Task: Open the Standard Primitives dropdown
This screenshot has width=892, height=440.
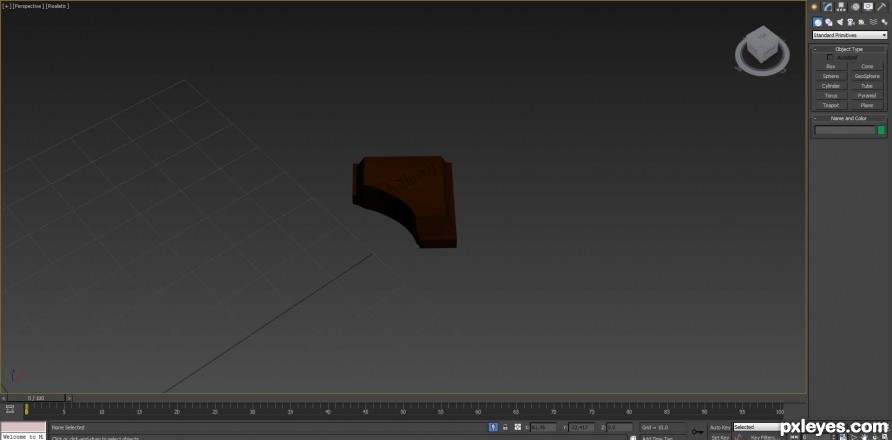Action: (x=849, y=35)
